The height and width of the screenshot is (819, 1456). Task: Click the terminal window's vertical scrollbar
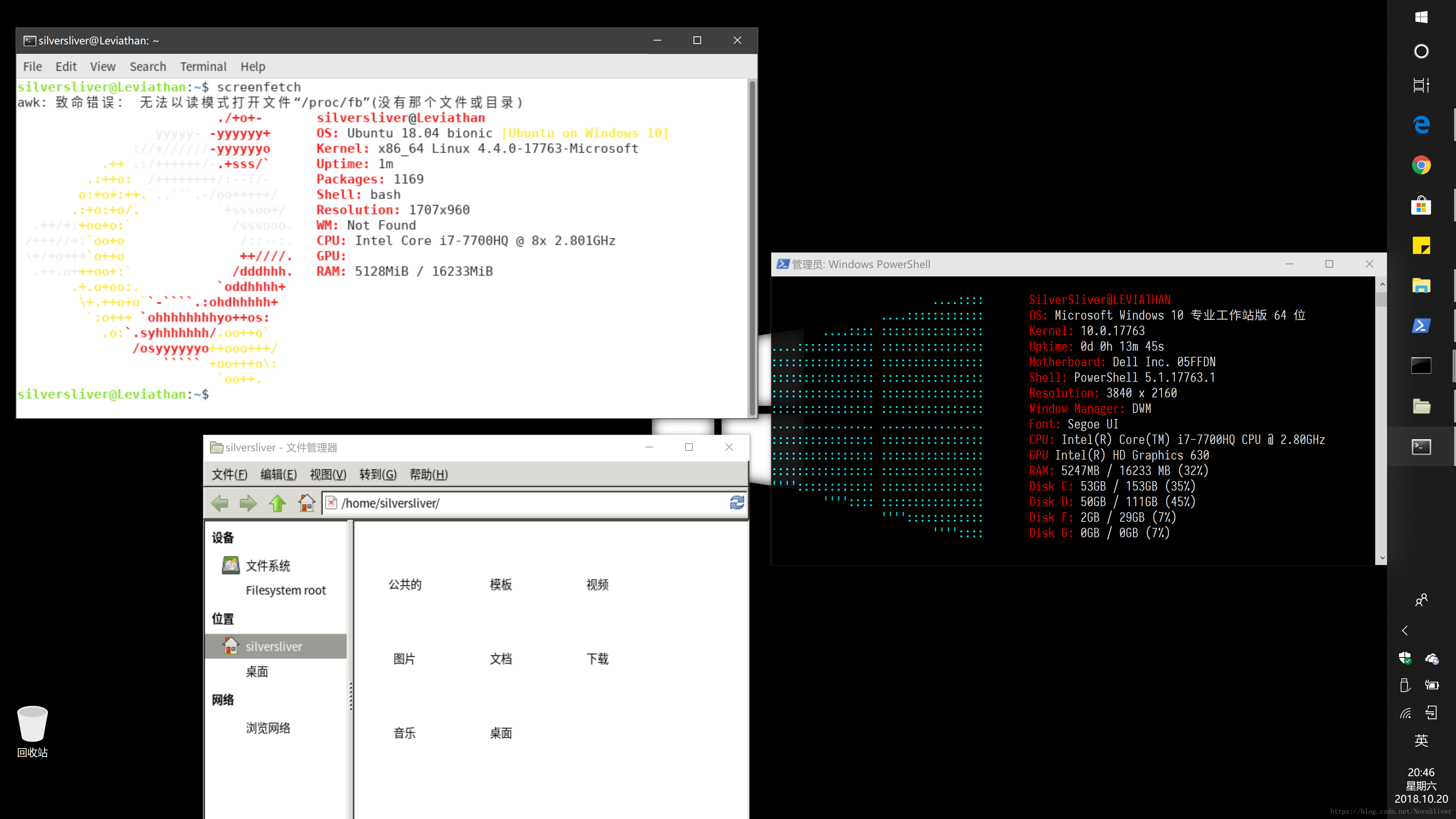click(x=752, y=248)
